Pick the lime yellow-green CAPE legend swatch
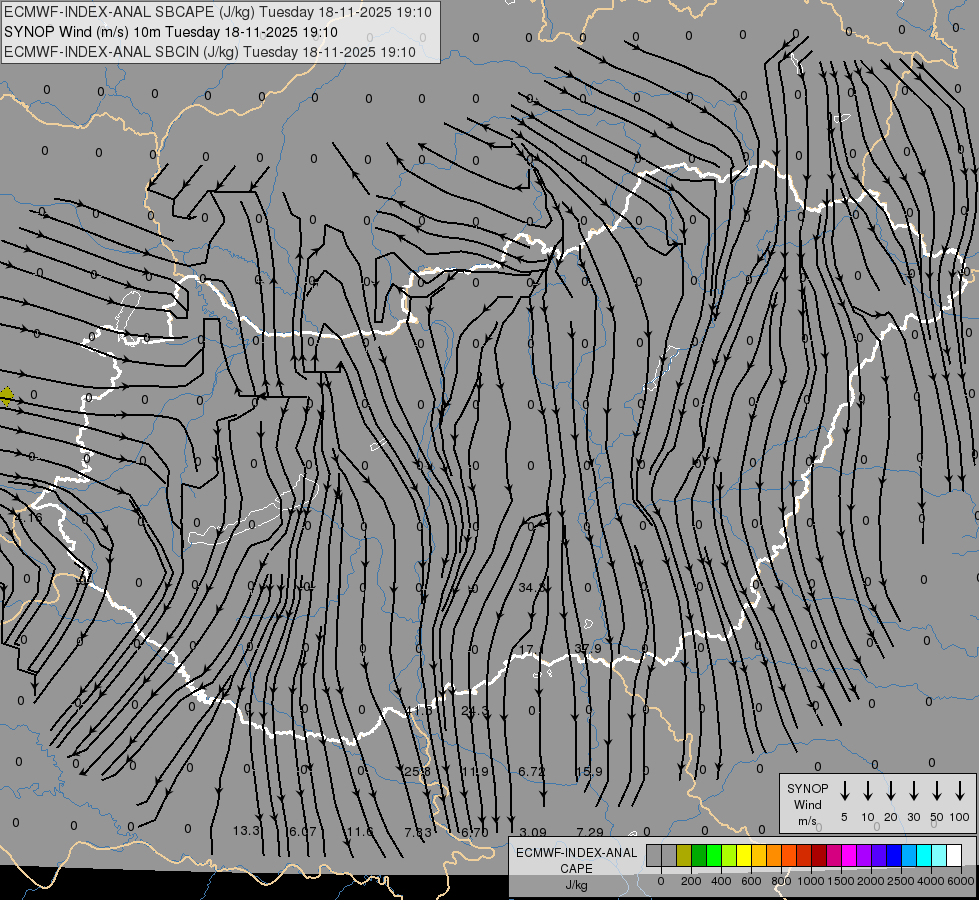Viewport: 979px width, 900px height. click(729, 855)
